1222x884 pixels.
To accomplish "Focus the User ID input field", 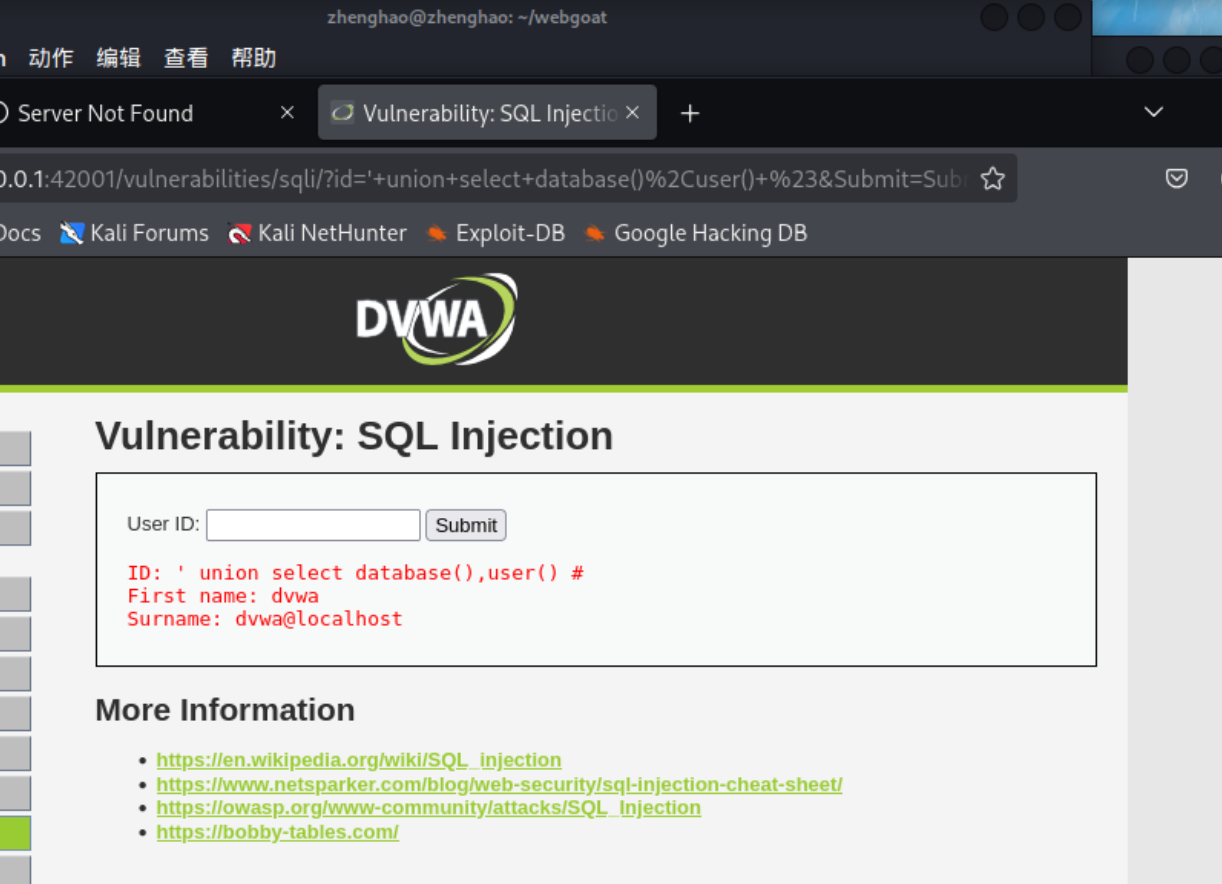I will pos(313,525).
